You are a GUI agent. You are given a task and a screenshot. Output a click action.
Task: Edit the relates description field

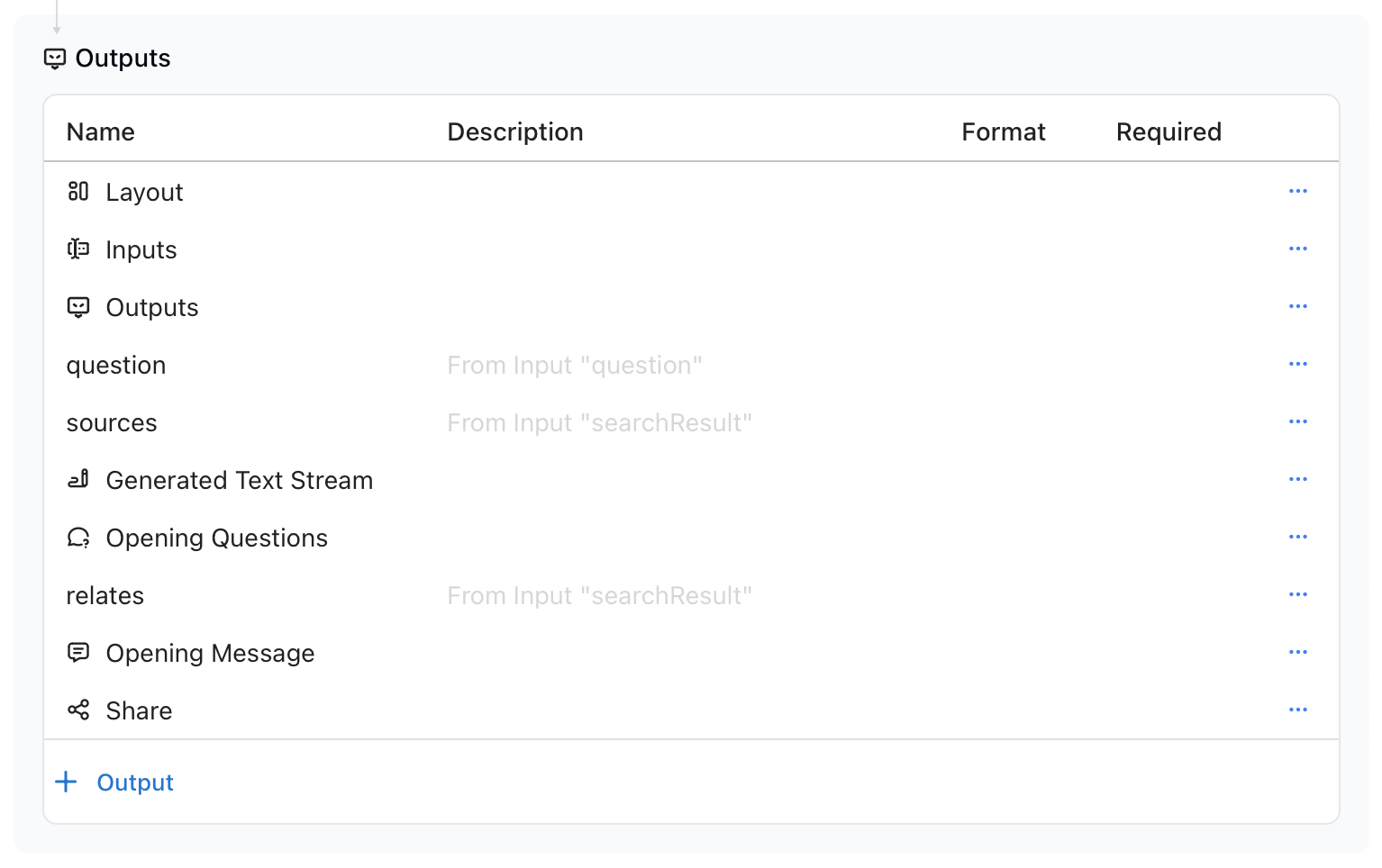(x=599, y=596)
